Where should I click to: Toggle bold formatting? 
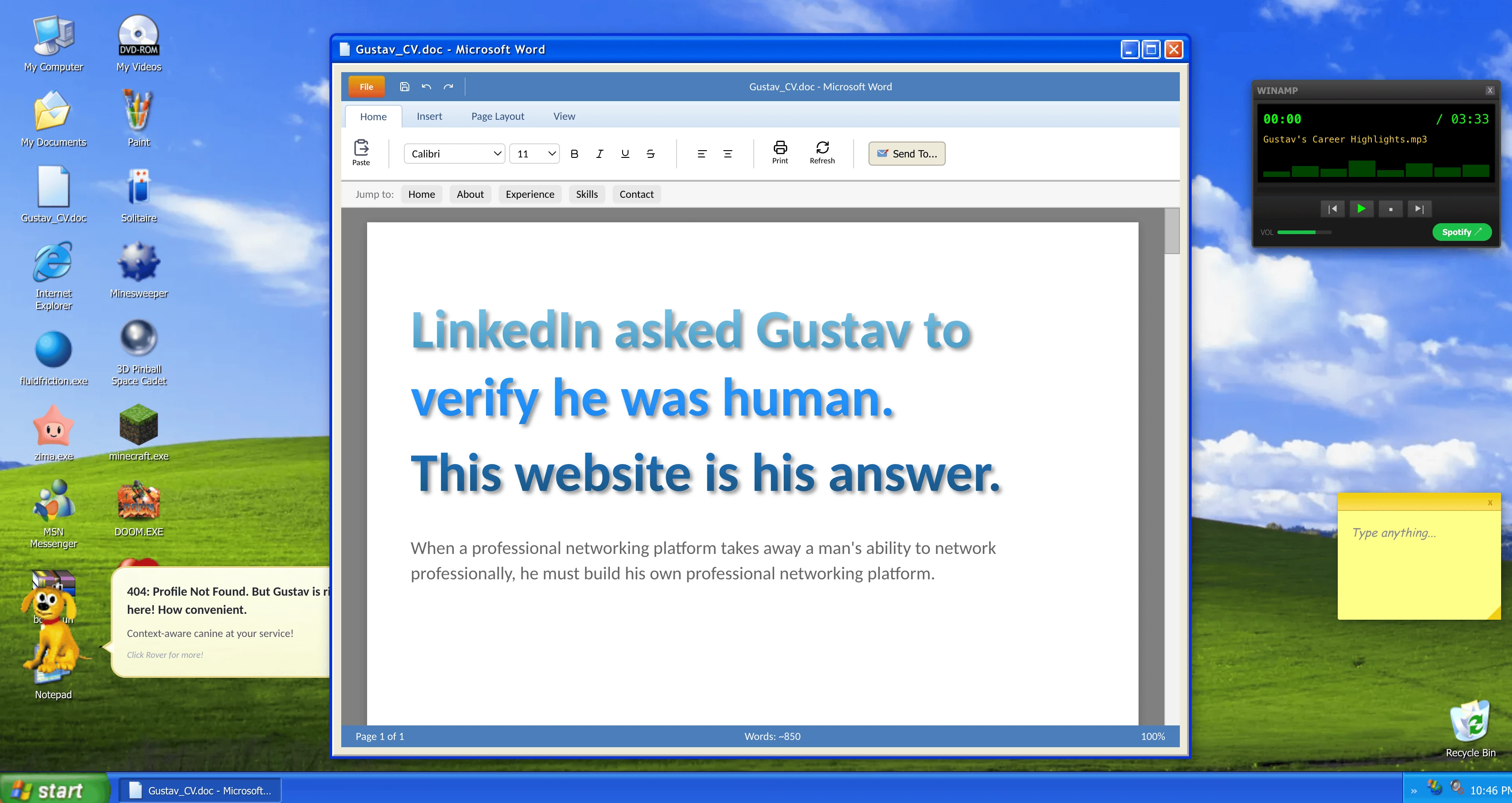point(574,153)
